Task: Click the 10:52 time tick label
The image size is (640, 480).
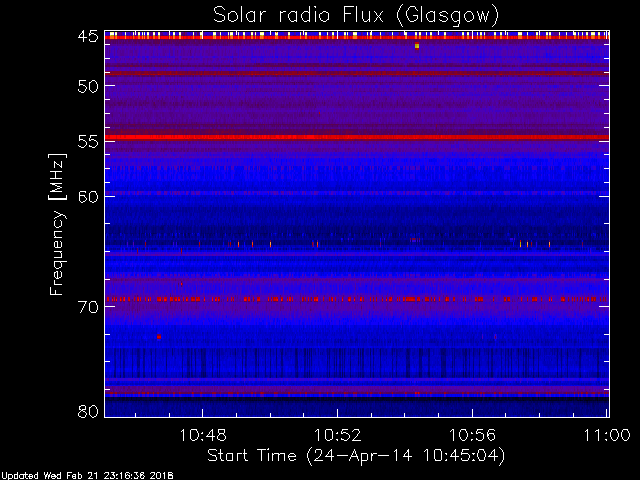Action: tap(338, 435)
